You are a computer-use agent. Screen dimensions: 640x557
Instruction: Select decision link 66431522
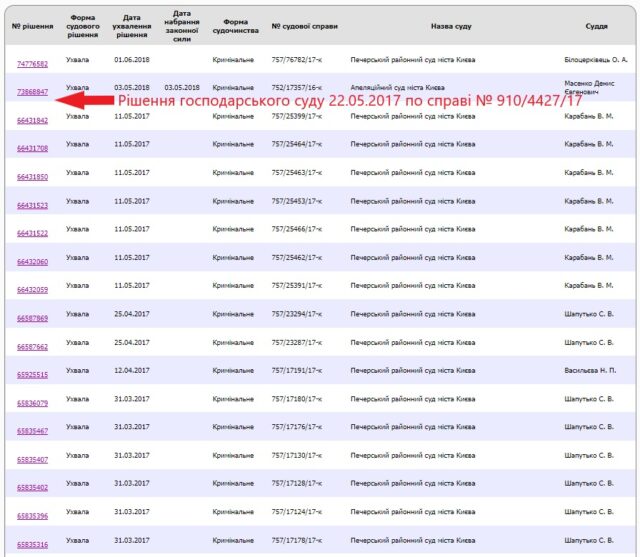(32, 233)
